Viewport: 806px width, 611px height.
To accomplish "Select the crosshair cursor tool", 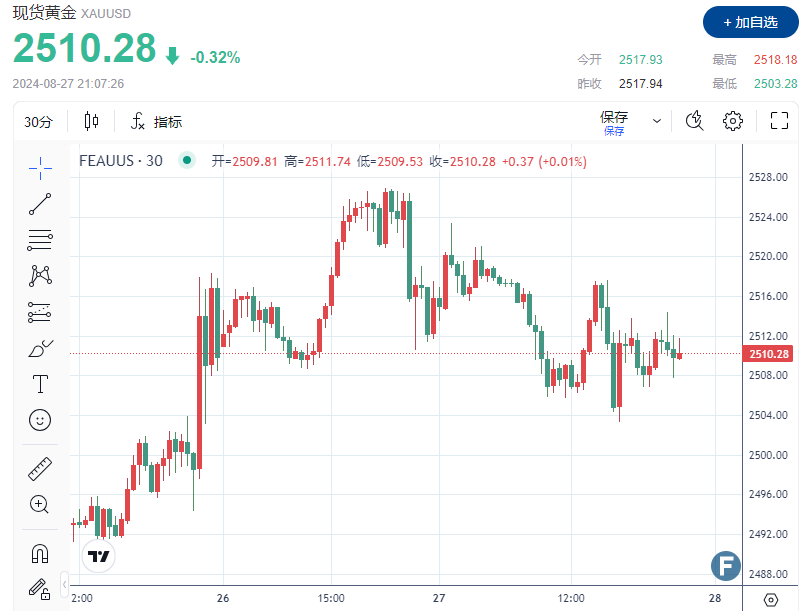I will click(40, 168).
